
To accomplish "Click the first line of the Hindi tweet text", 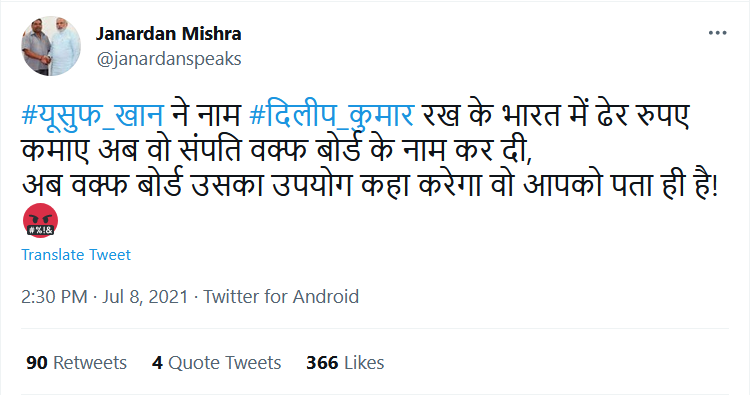I will 355,116.
